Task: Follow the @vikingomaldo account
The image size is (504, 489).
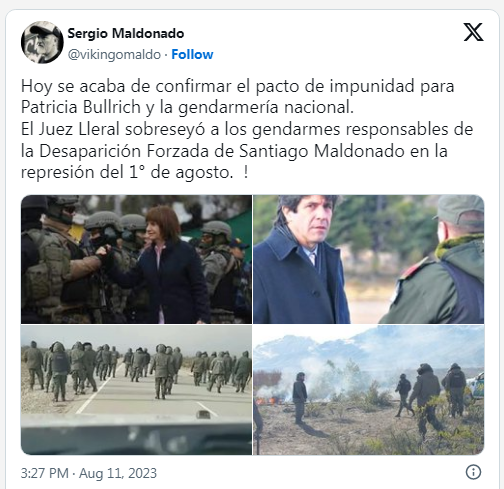Action: (192, 54)
